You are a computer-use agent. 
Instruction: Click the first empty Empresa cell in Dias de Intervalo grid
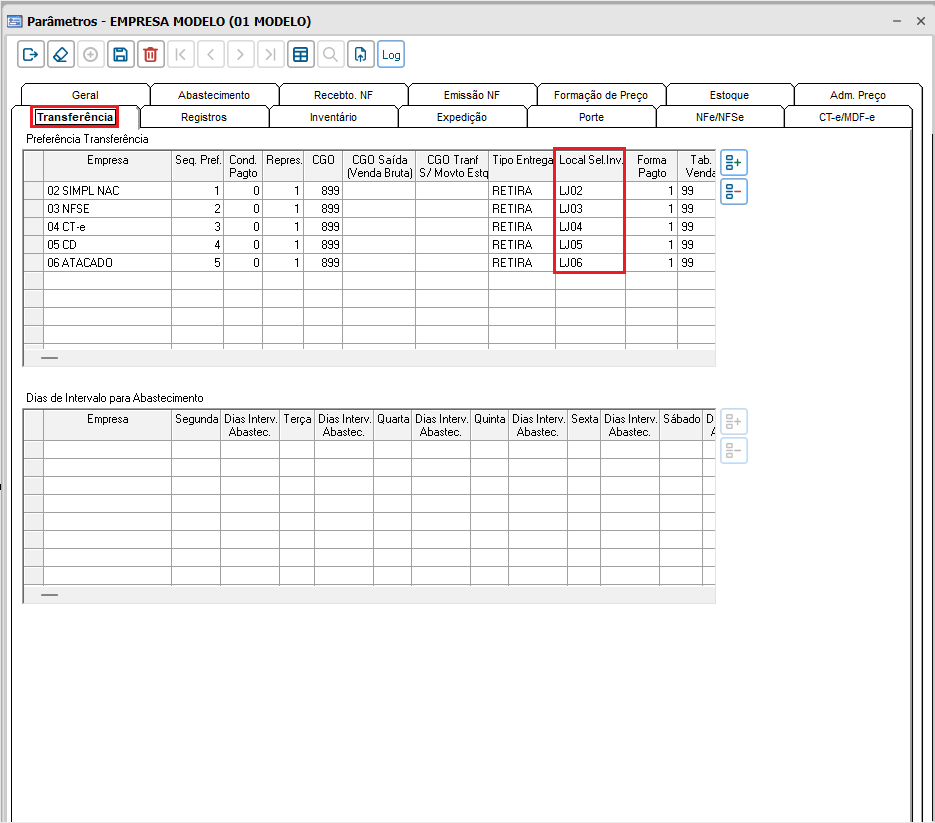(107, 450)
